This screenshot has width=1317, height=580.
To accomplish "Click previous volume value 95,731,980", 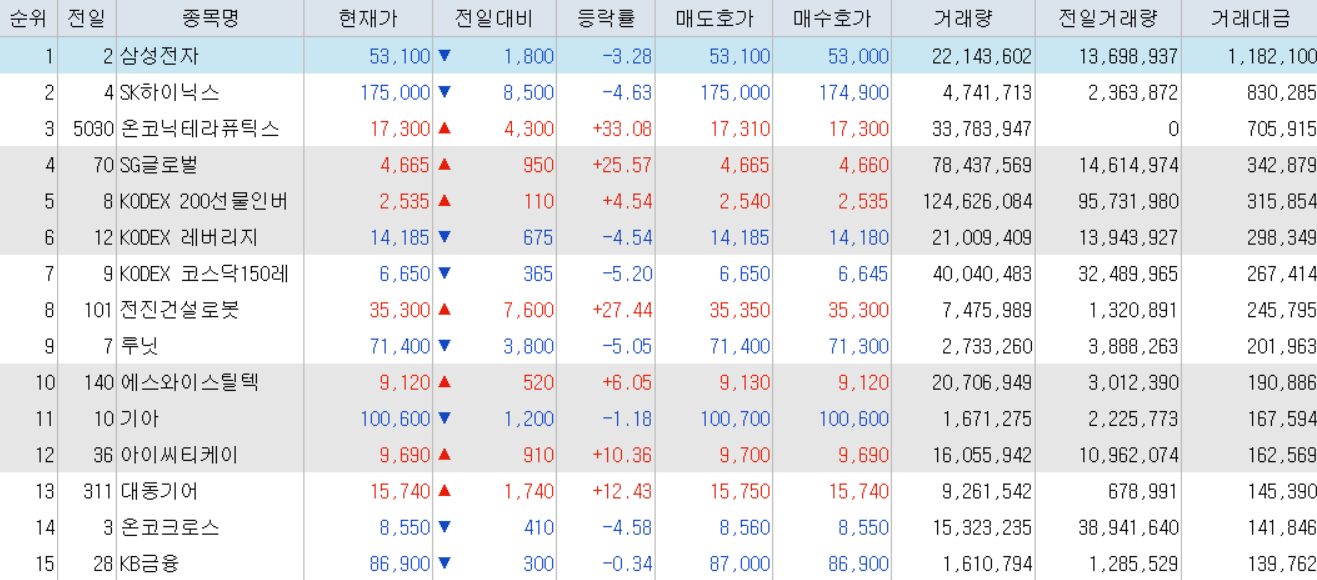I will [x=1128, y=201].
